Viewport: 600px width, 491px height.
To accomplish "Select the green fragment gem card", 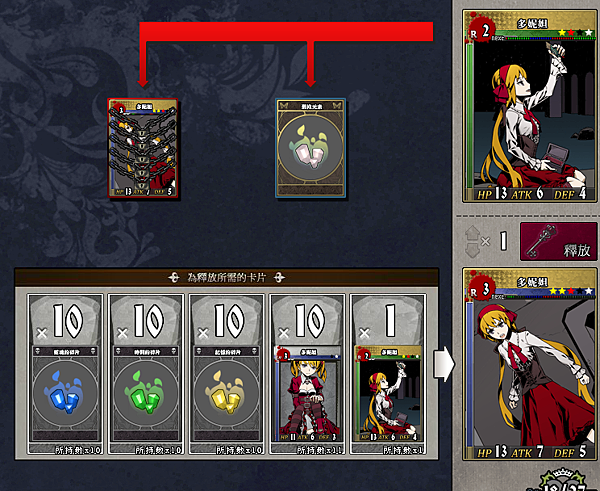I will pyautogui.click(x=146, y=394).
